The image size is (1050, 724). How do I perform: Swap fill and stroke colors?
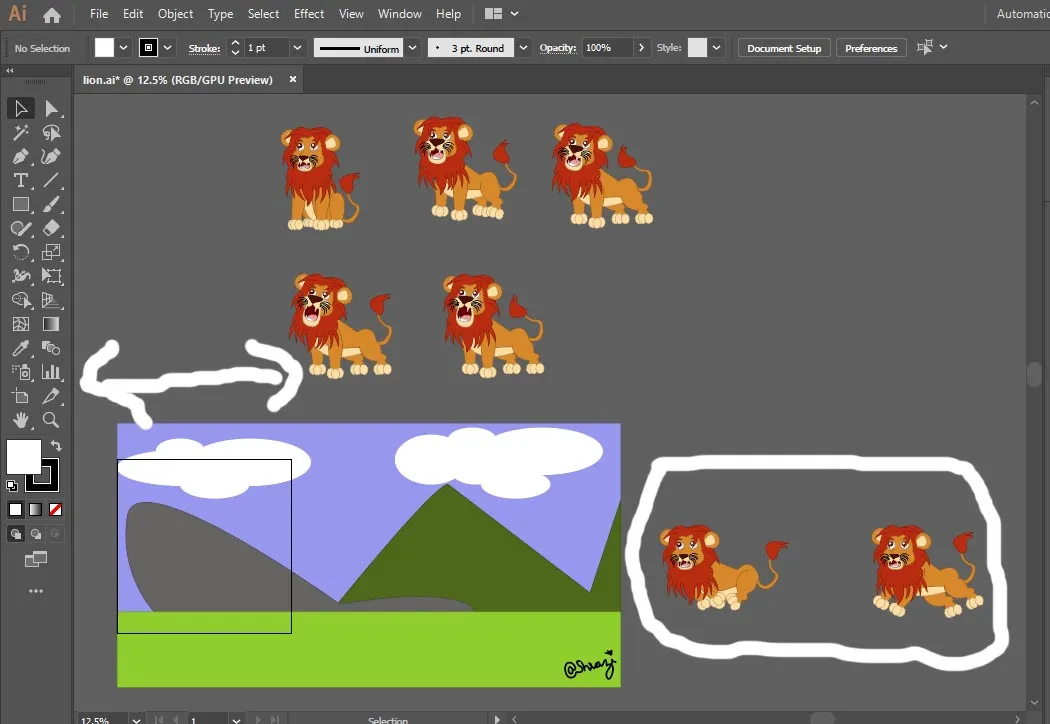pos(56,445)
